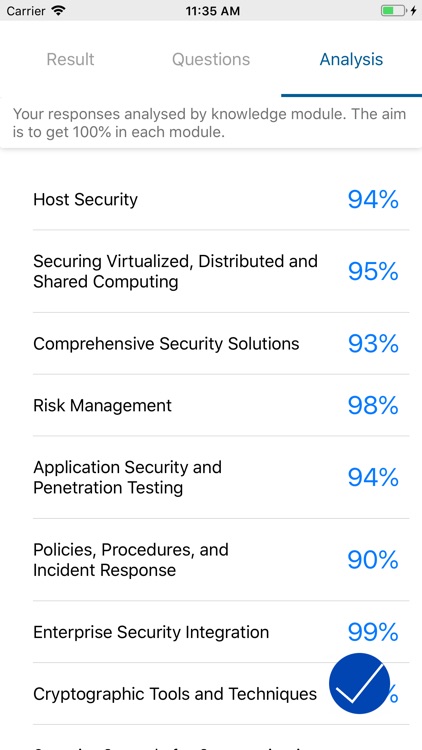
Task: Select Application Security and Penetration Testing
Action: (211, 477)
